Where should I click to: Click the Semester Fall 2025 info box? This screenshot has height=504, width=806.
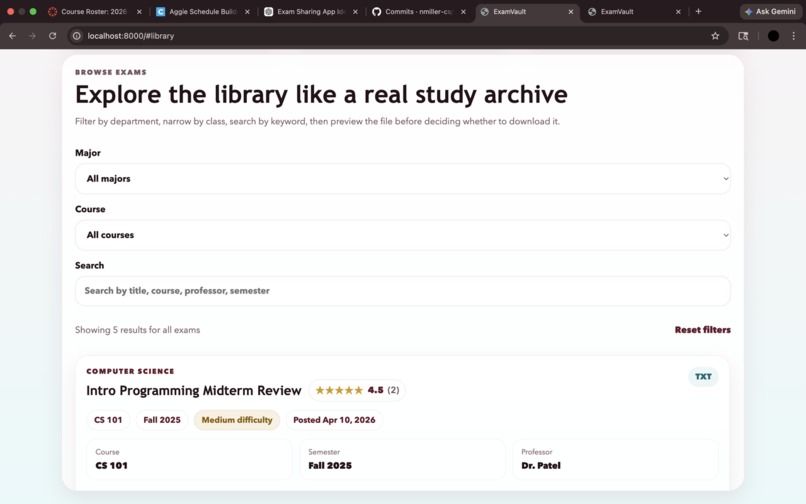coord(402,459)
